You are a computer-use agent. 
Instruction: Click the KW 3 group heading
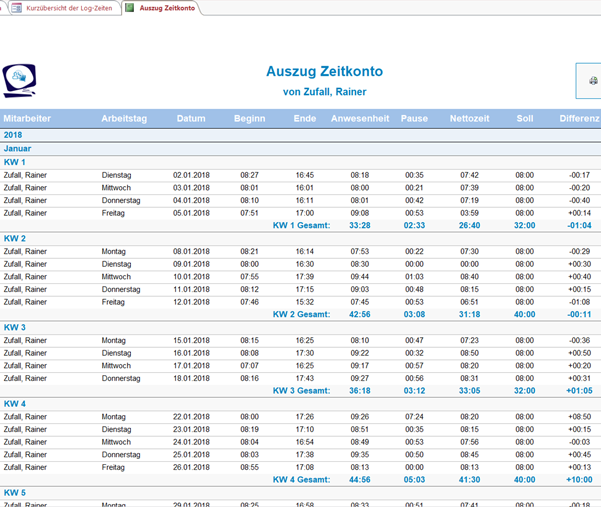coord(15,327)
